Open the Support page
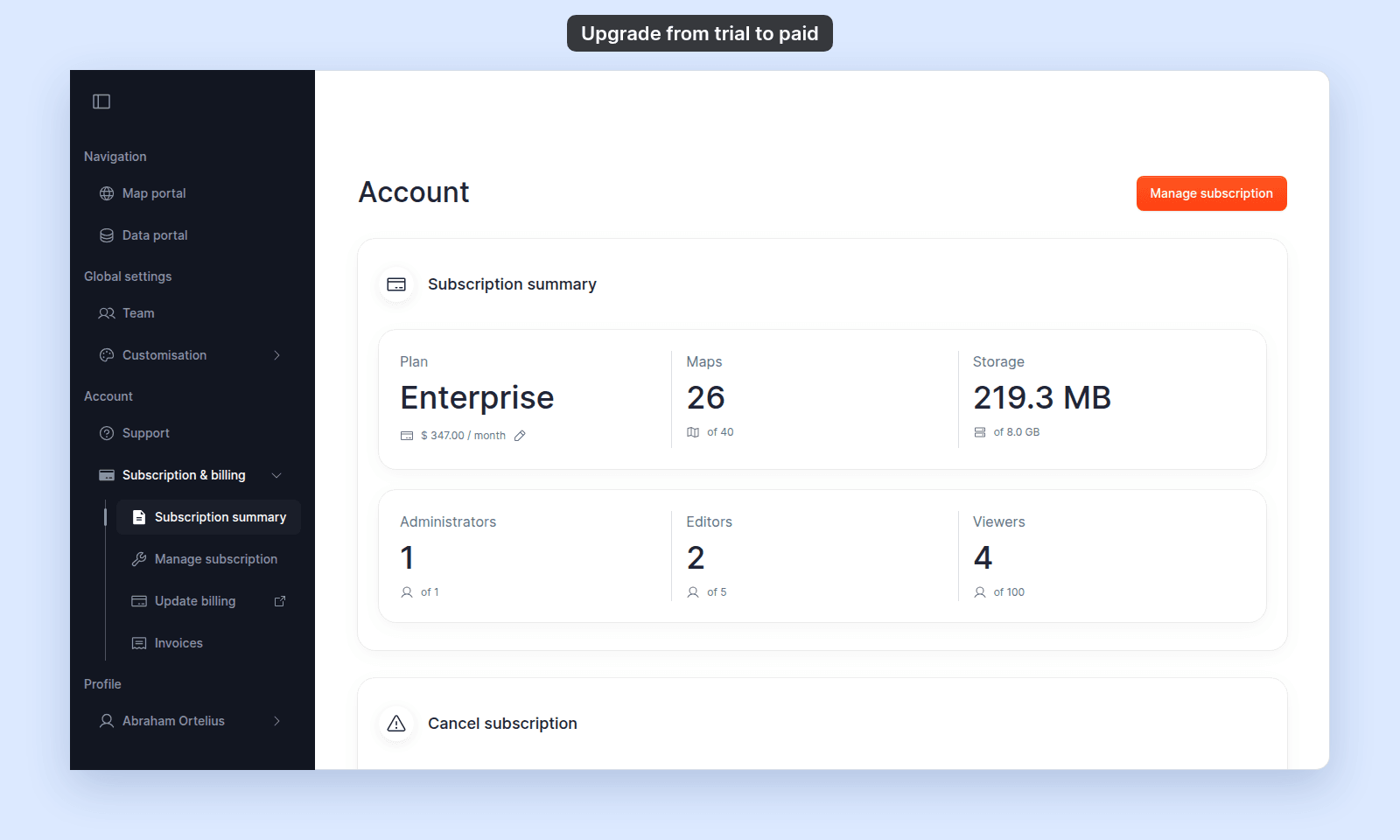 [192, 433]
